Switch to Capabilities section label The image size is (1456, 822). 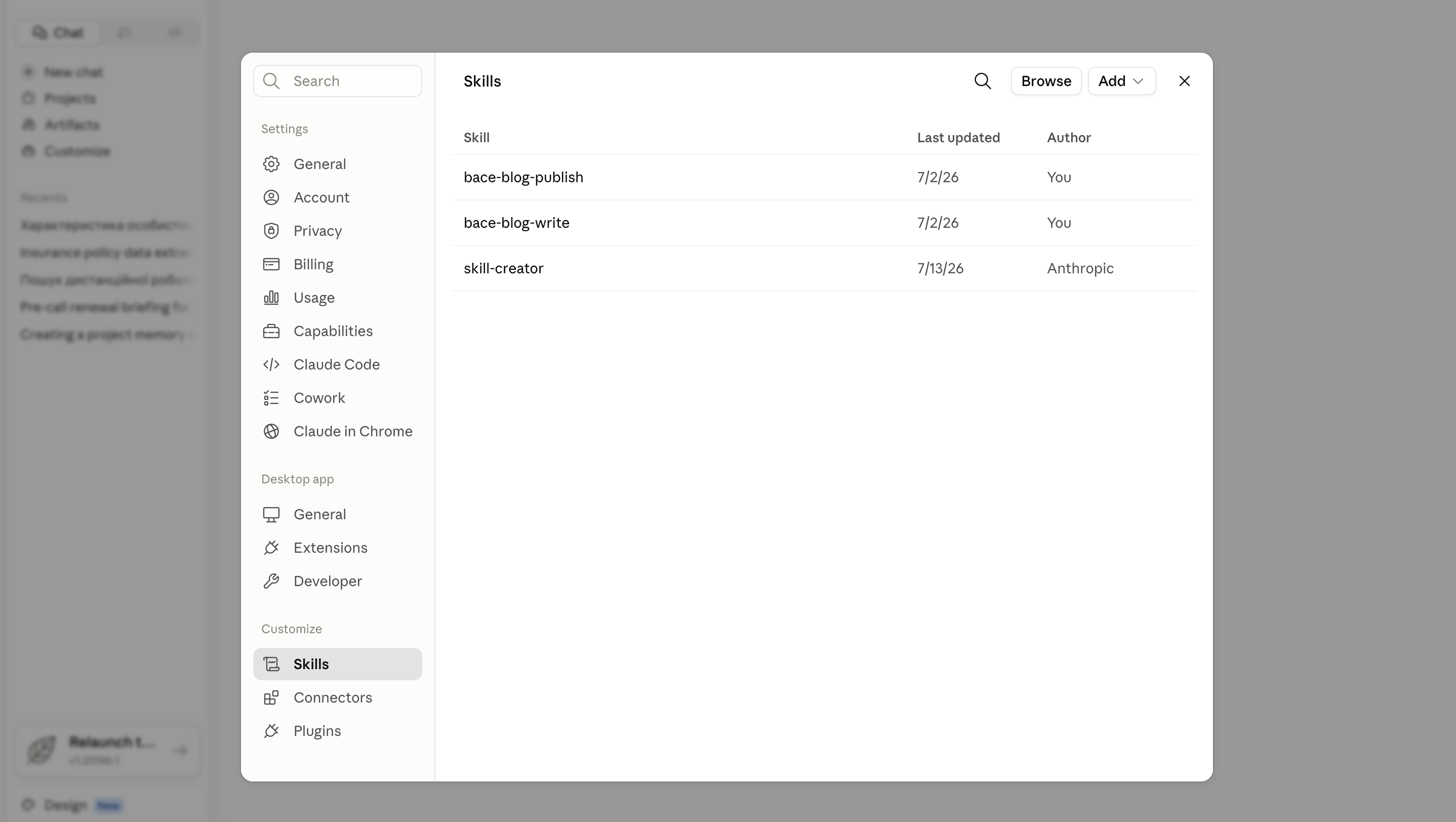coord(333,331)
